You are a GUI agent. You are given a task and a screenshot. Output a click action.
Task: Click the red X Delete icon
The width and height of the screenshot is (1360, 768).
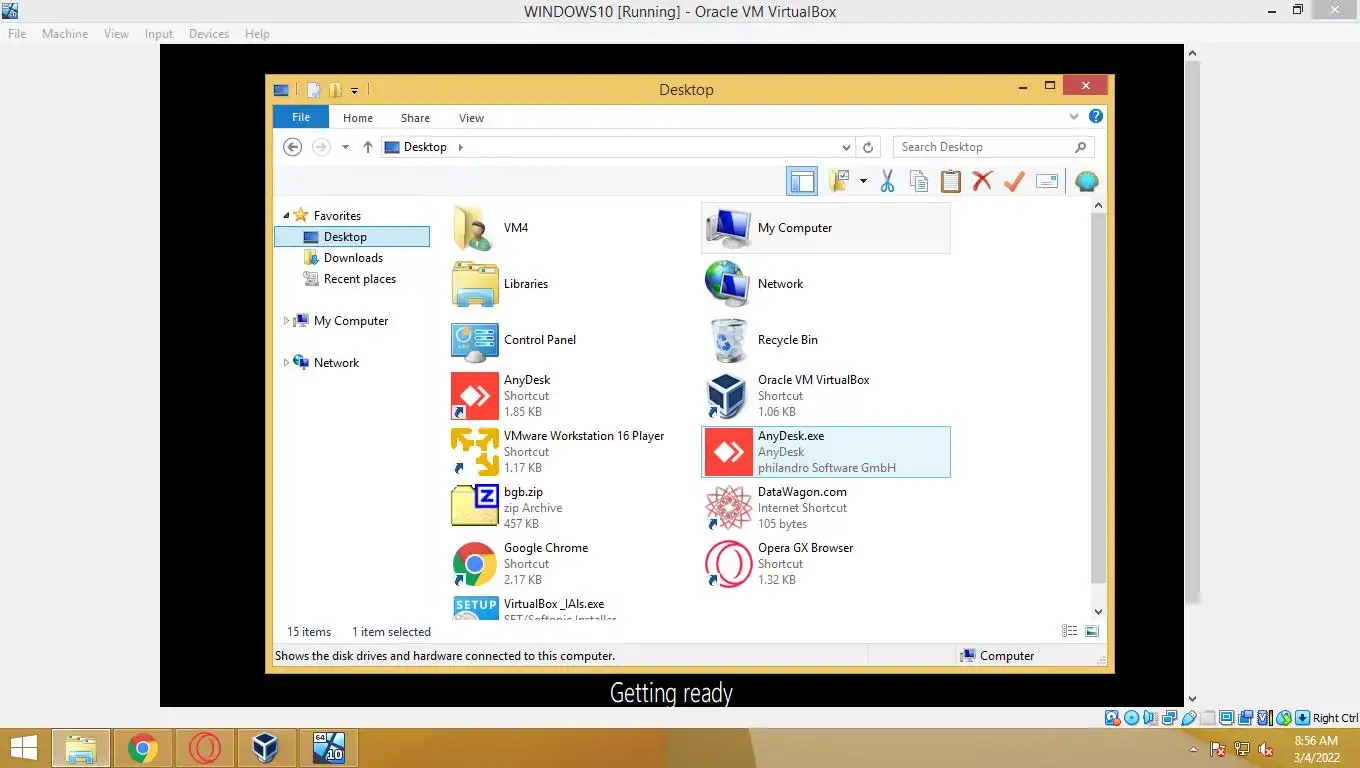982,181
